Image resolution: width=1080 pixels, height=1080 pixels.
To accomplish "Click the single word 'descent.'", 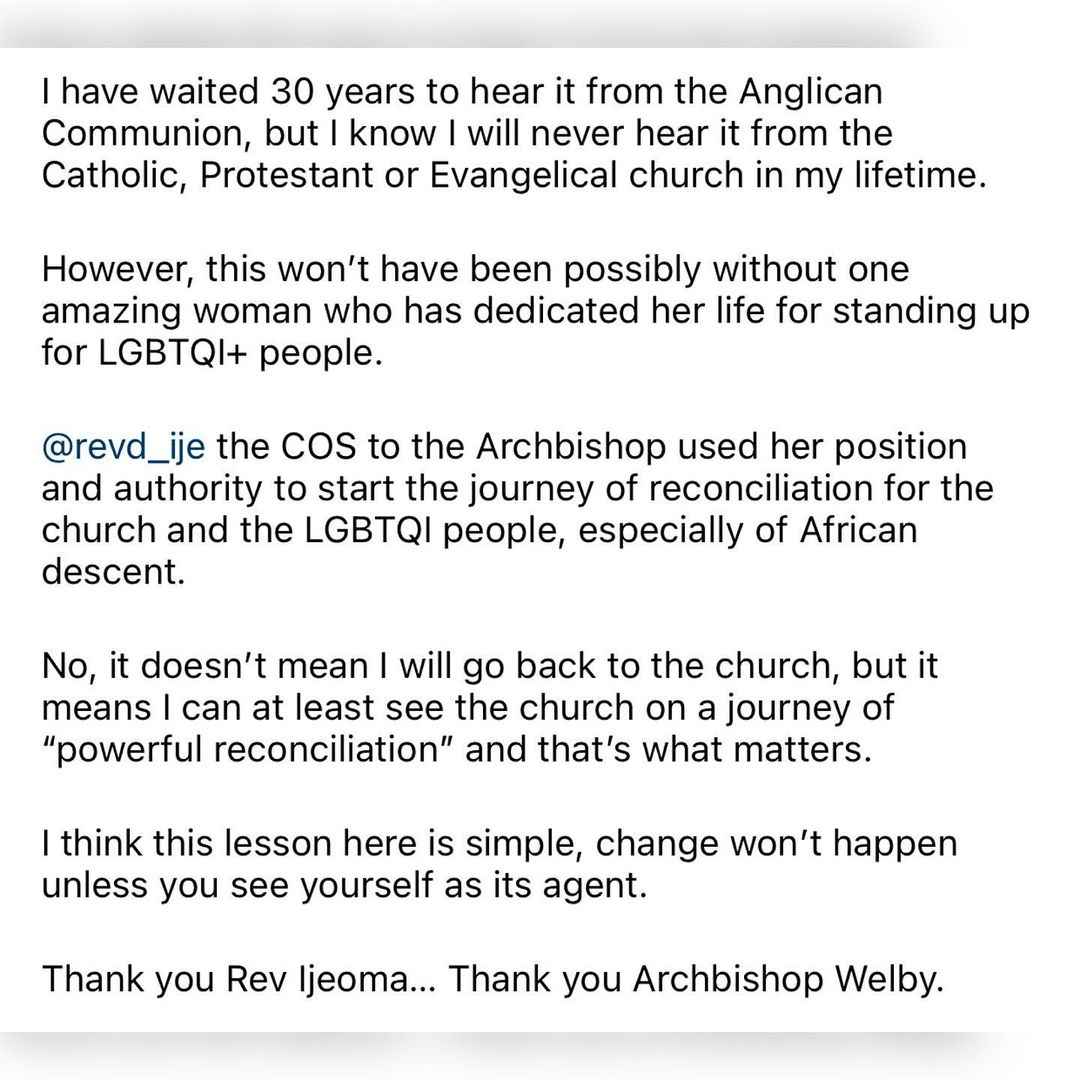I will 114,572.
